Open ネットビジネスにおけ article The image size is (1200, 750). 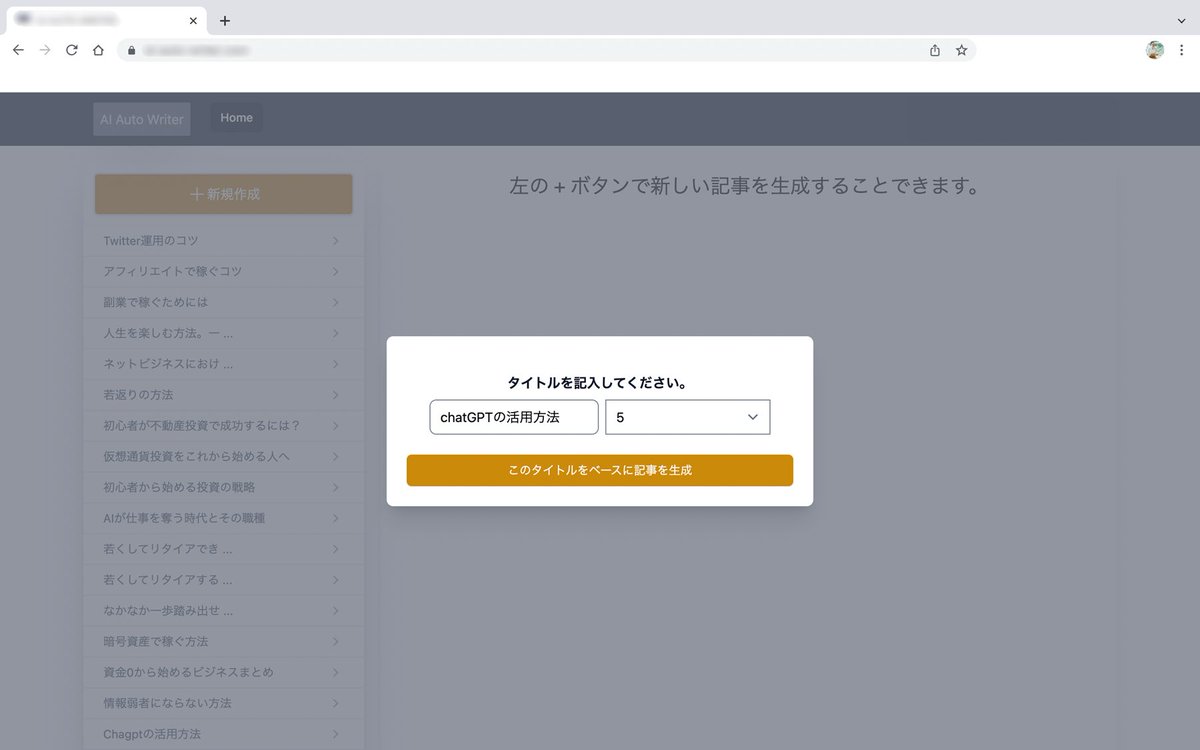point(168,364)
